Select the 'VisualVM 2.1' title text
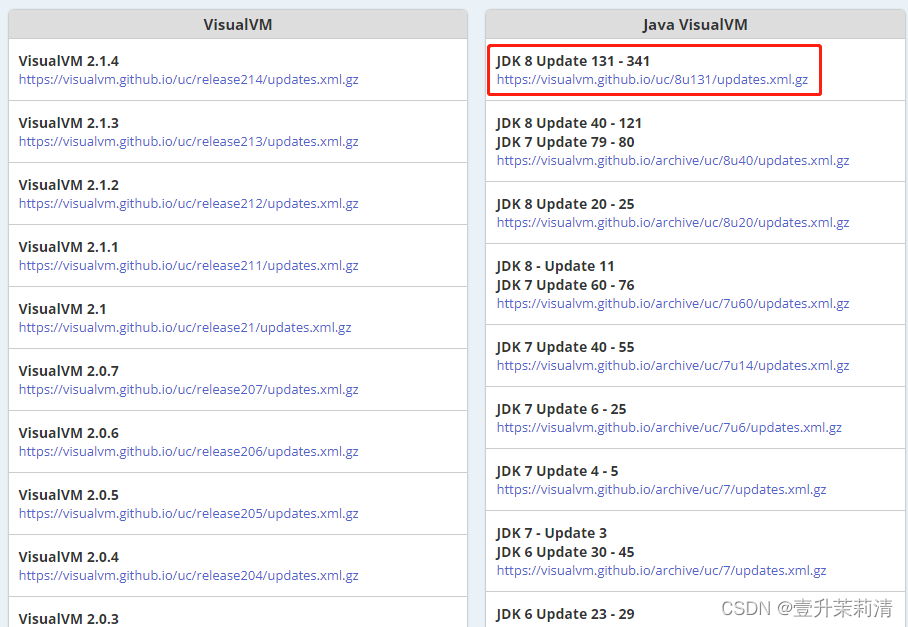The image size is (908, 627). click(63, 309)
